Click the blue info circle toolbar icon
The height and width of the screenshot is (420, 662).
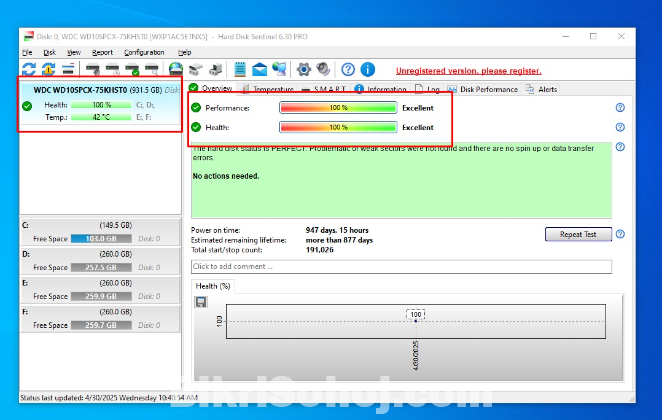click(368, 69)
